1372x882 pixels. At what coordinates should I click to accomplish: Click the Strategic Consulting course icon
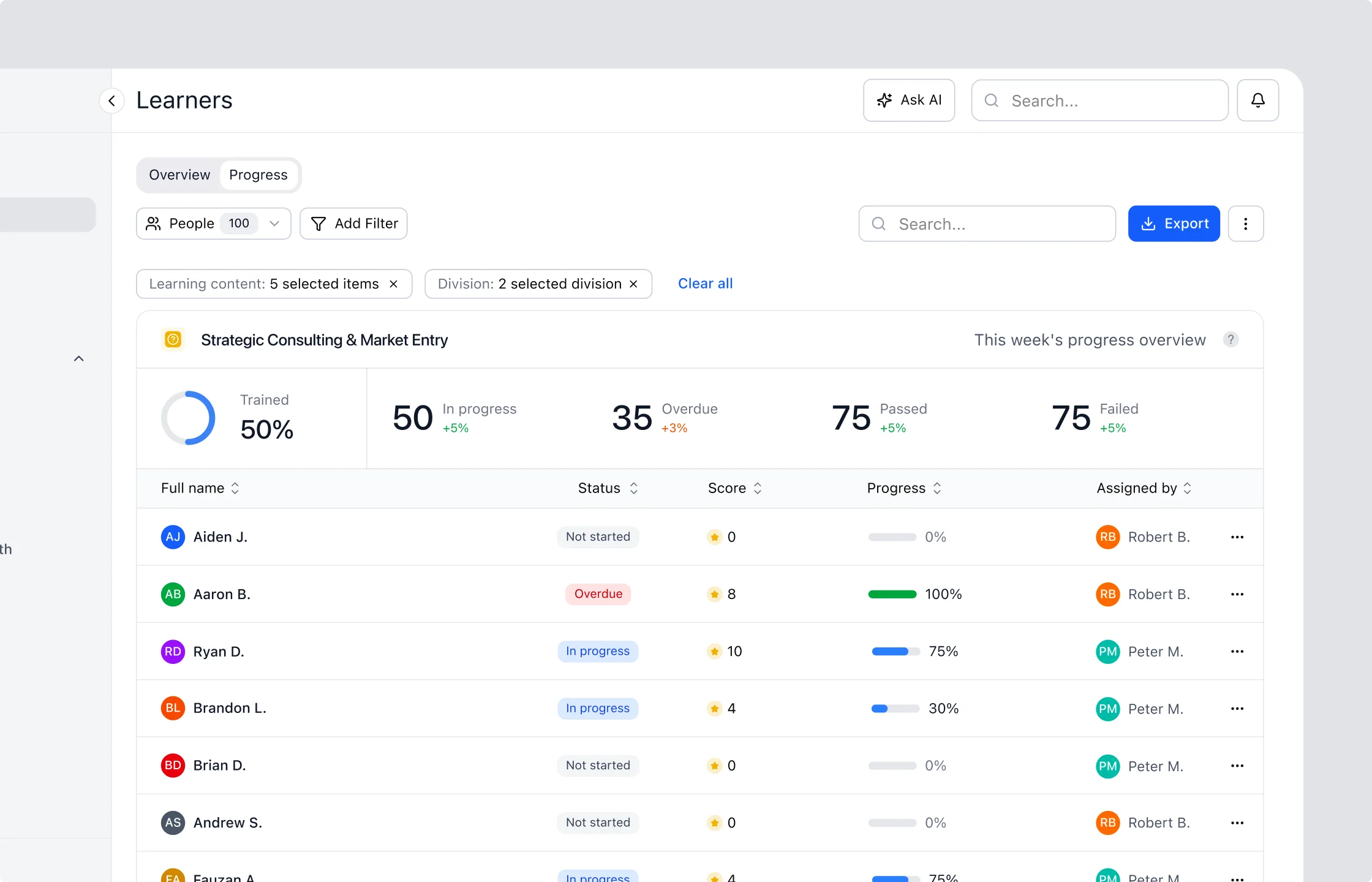click(x=173, y=339)
